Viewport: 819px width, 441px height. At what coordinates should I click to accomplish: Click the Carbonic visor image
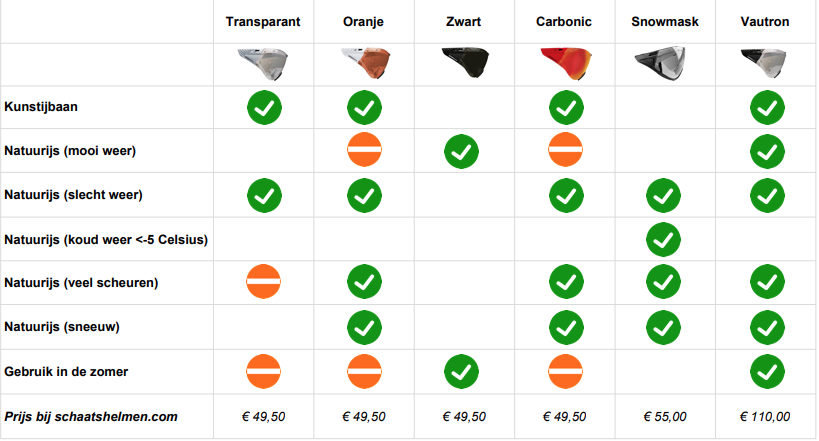[565, 65]
